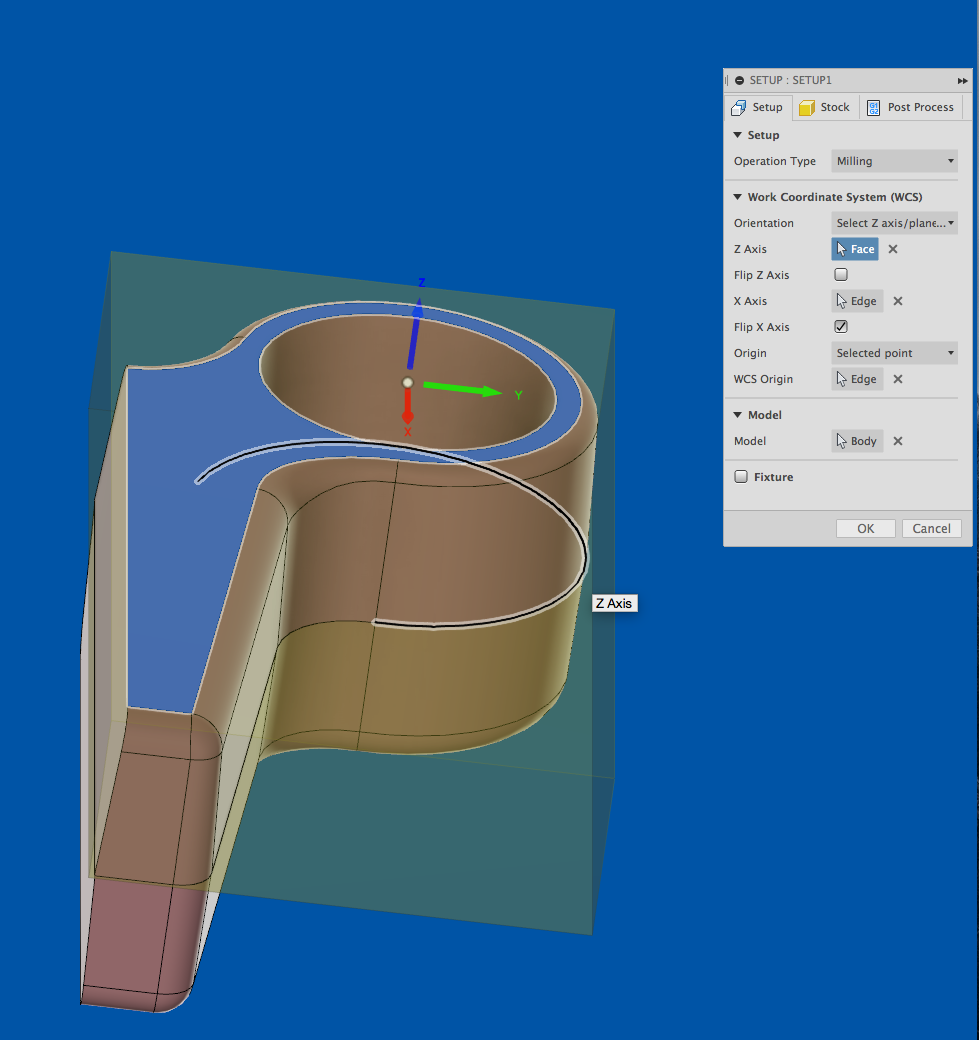Select the Model Body button
The image size is (979, 1040).
pyautogui.click(x=857, y=441)
